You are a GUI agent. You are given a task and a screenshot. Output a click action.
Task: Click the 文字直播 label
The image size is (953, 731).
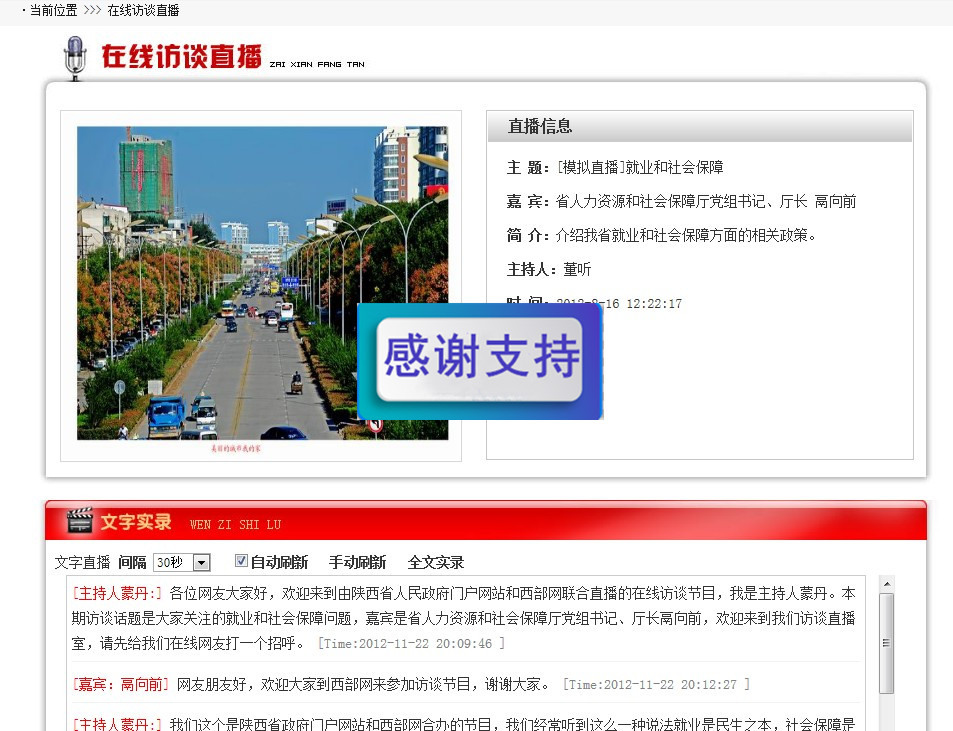pos(83,562)
